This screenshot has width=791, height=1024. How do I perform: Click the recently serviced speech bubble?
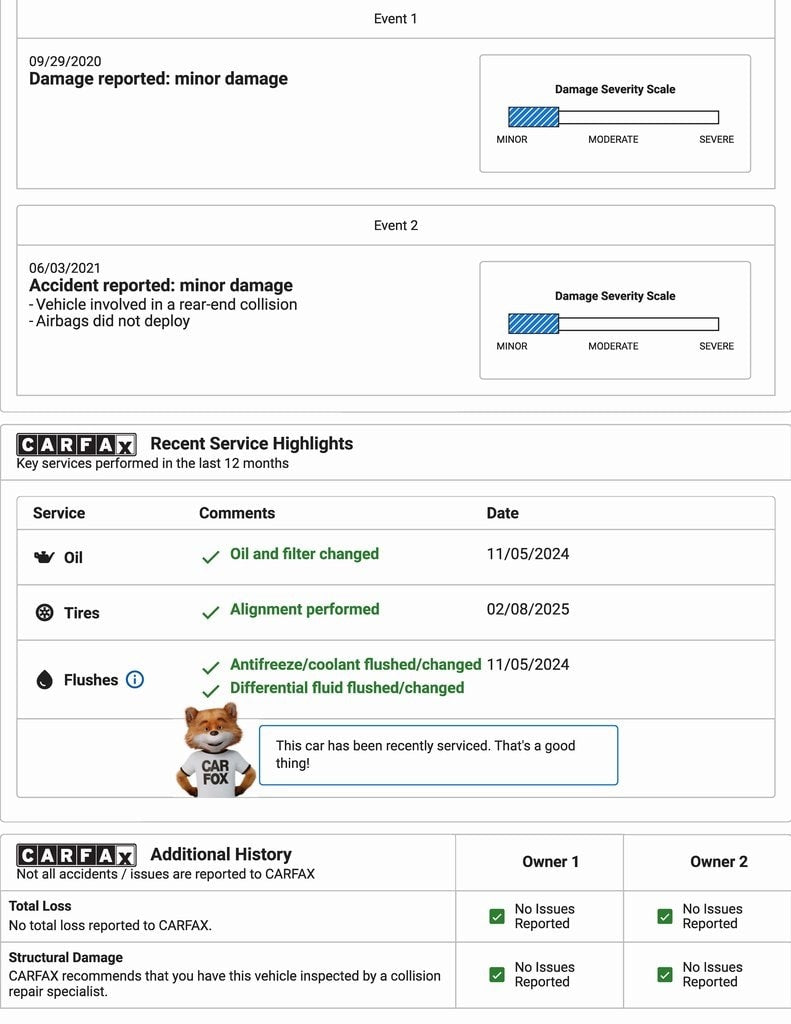(438, 754)
